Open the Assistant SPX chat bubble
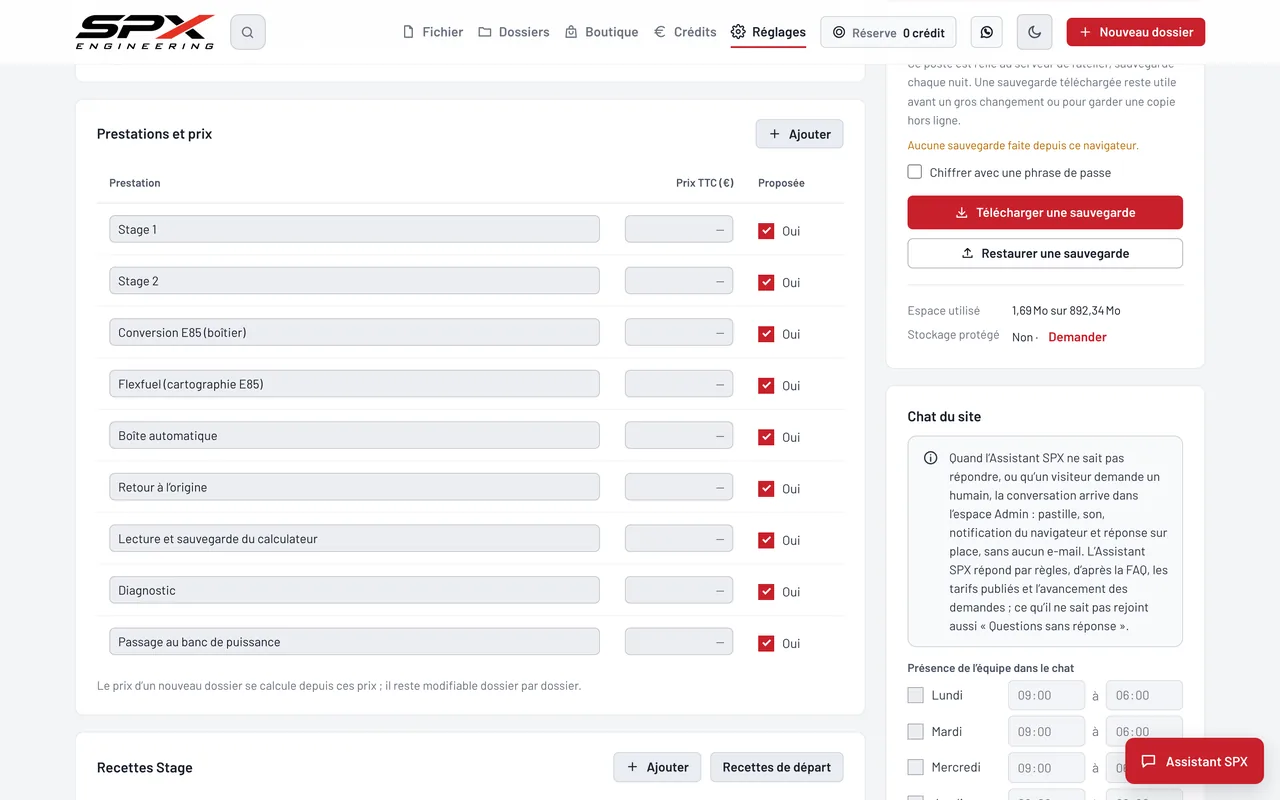This screenshot has width=1280, height=800. coord(1194,761)
